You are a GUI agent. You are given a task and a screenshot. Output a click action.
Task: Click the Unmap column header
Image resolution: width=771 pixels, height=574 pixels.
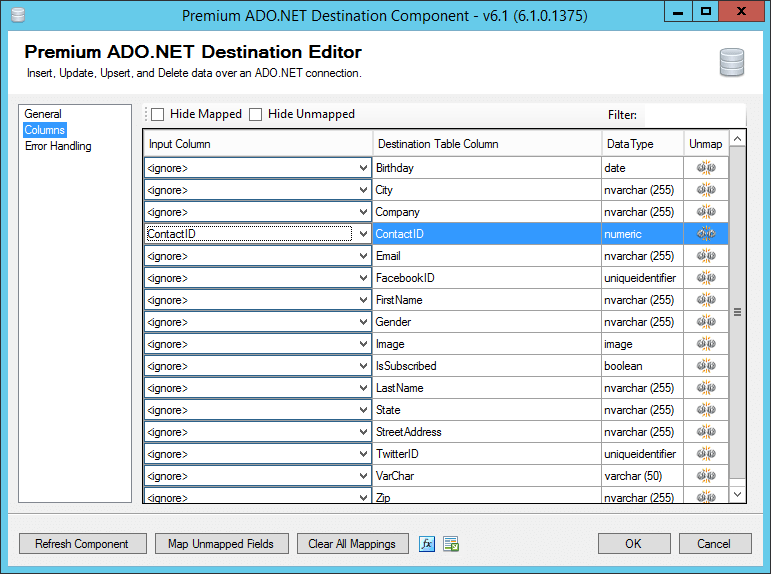tap(706, 144)
